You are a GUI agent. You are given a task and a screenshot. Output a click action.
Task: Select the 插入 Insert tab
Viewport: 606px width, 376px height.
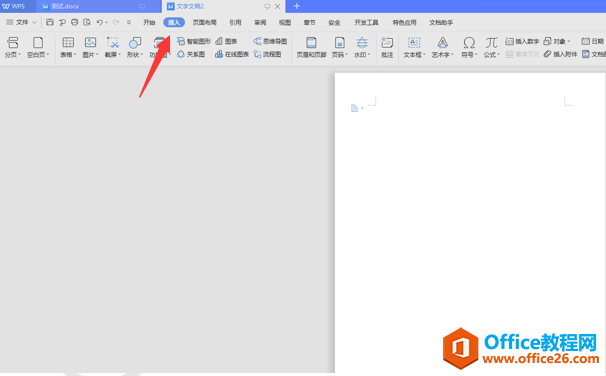point(174,22)
